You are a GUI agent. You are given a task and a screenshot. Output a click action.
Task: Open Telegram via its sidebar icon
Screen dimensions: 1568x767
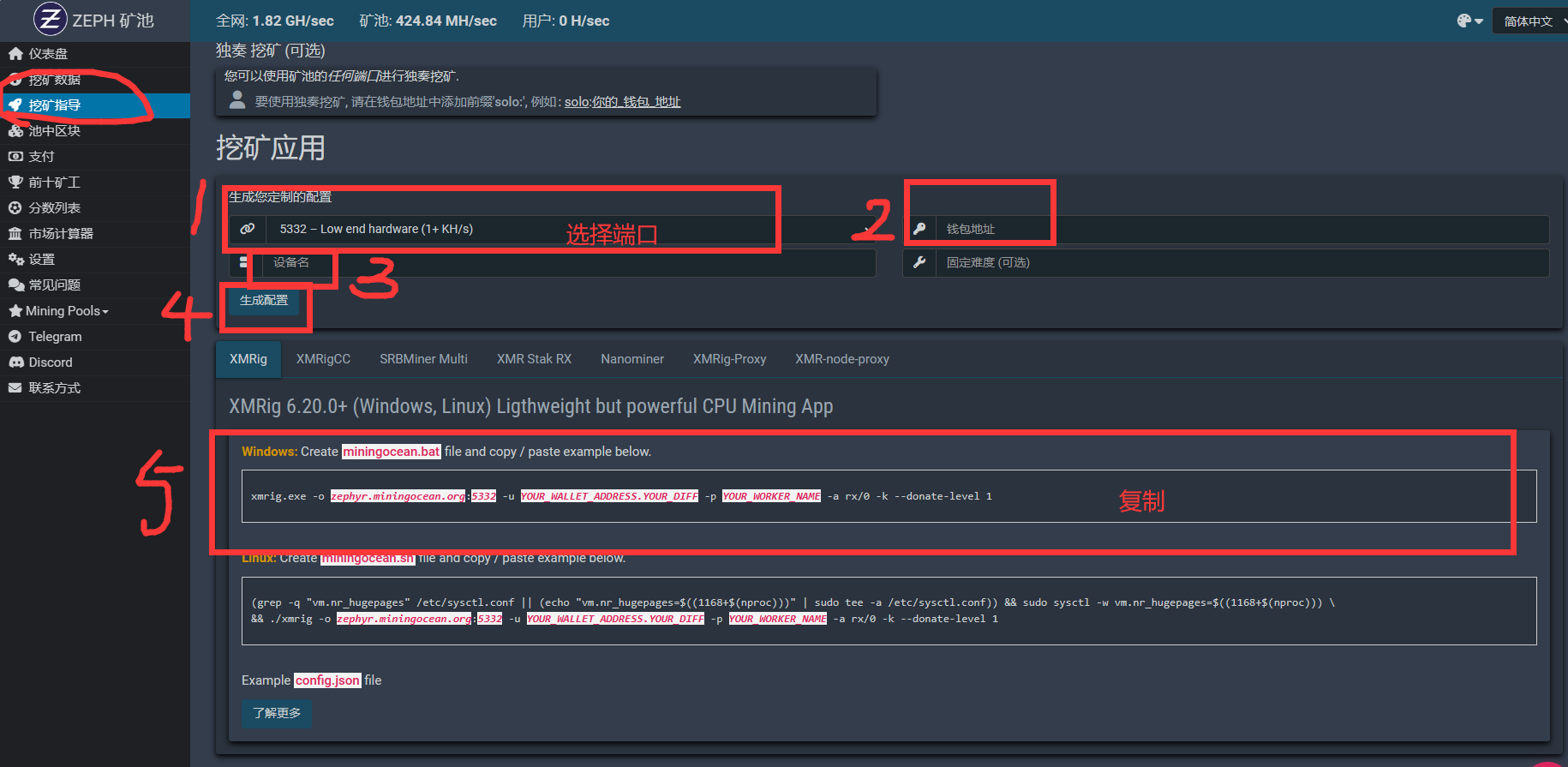tap(15, 337)
